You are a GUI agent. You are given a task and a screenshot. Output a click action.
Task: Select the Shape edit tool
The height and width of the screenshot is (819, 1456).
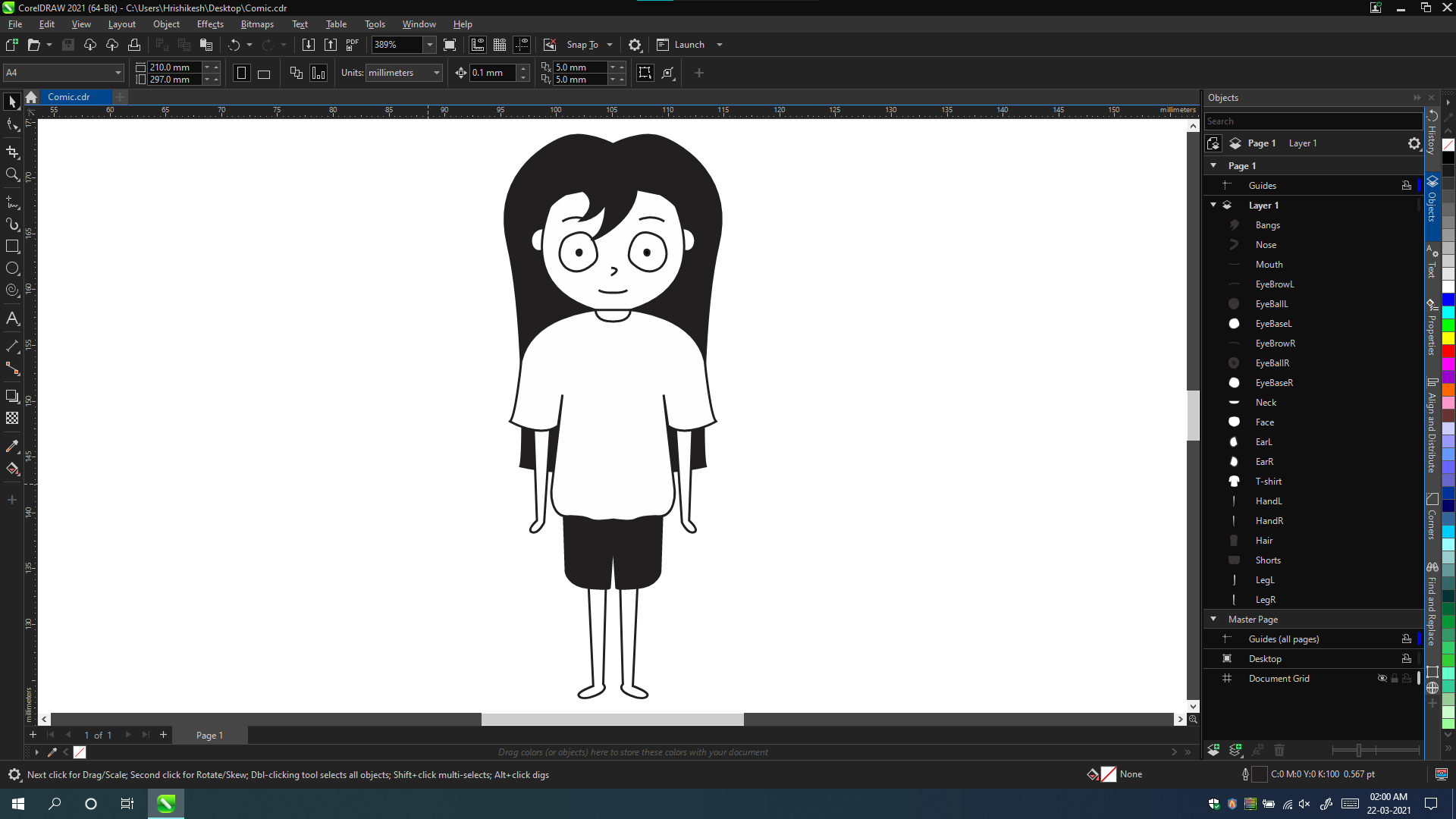pos(12,126)
